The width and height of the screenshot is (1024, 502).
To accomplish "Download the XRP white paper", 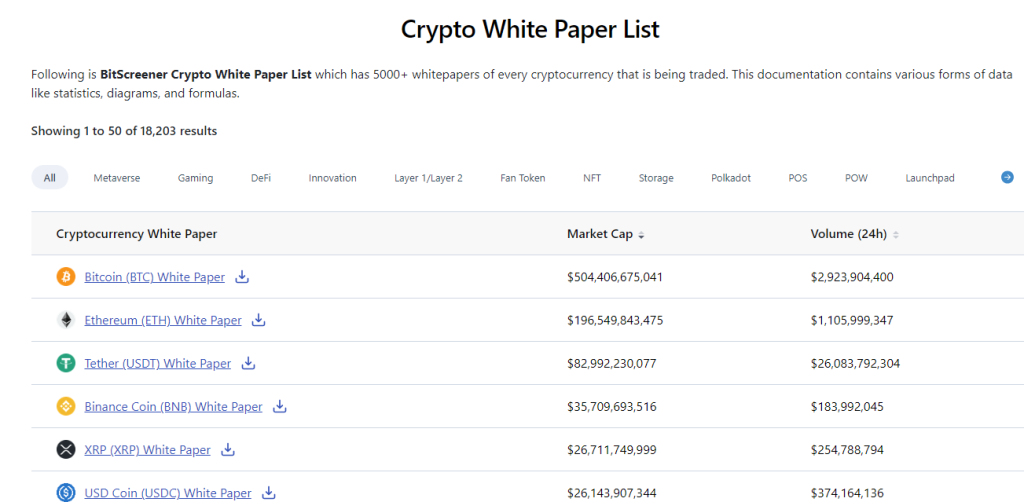I will (x=228, y=449).
